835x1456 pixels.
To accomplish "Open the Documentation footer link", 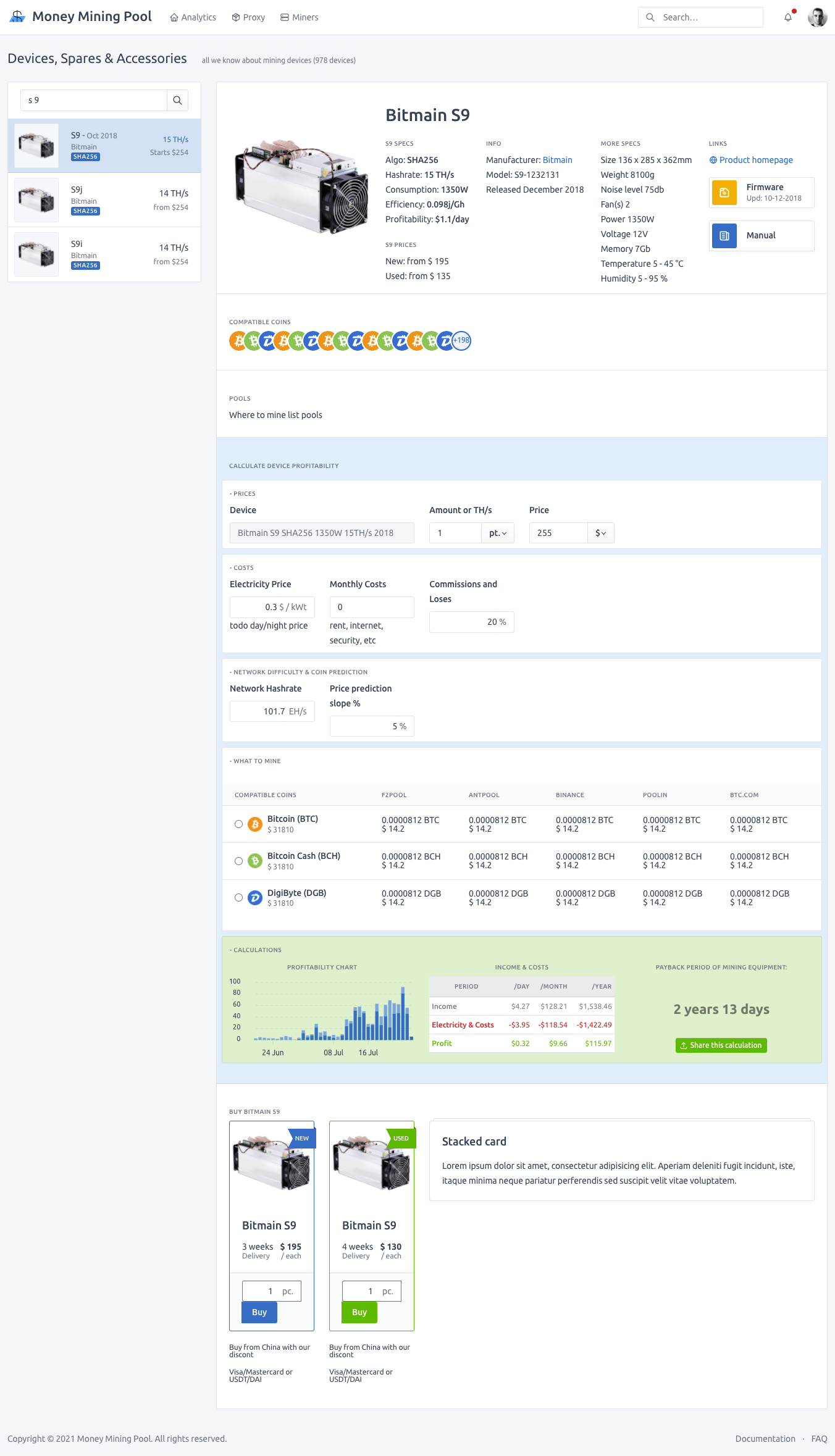I will click(x=765, y=1439).
